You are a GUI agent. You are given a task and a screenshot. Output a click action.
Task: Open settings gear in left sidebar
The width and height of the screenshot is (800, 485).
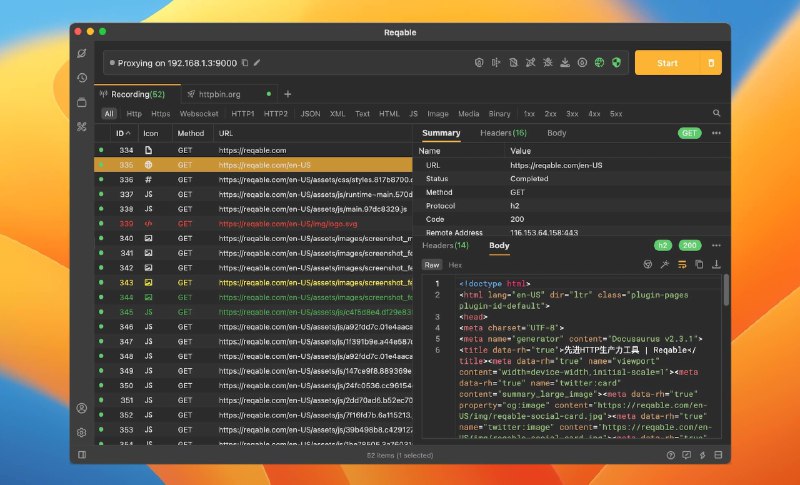click(x=81, y=432)
